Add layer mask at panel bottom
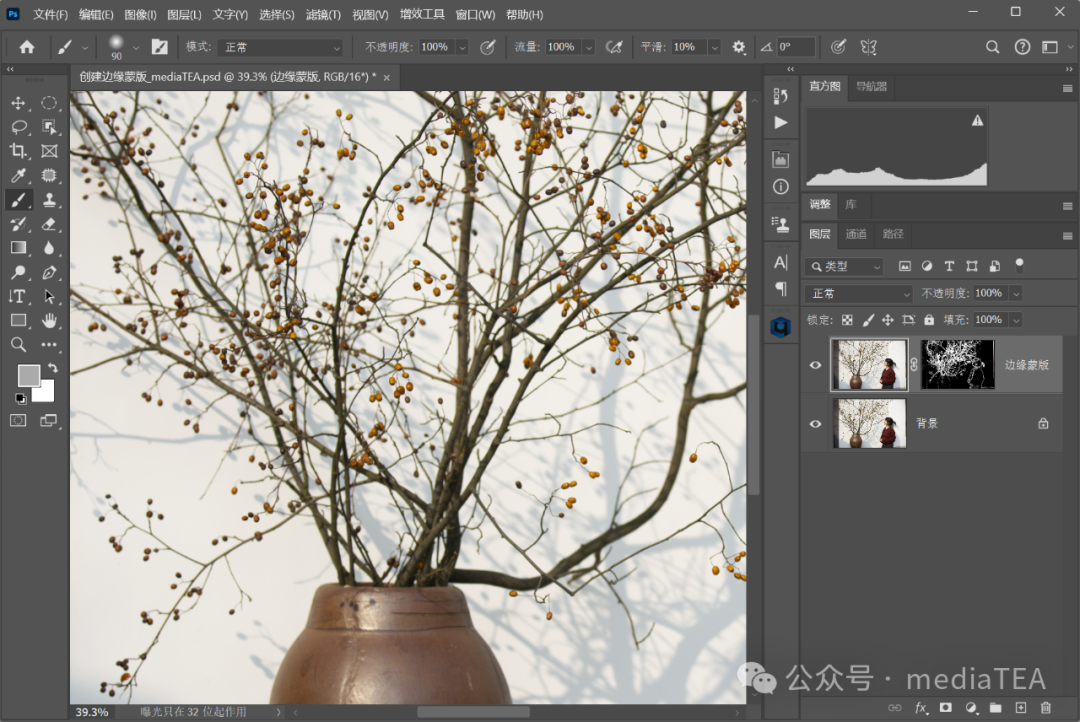Image resolution: width=1080 pixels, height=722 pixels. tap(946, 708)
